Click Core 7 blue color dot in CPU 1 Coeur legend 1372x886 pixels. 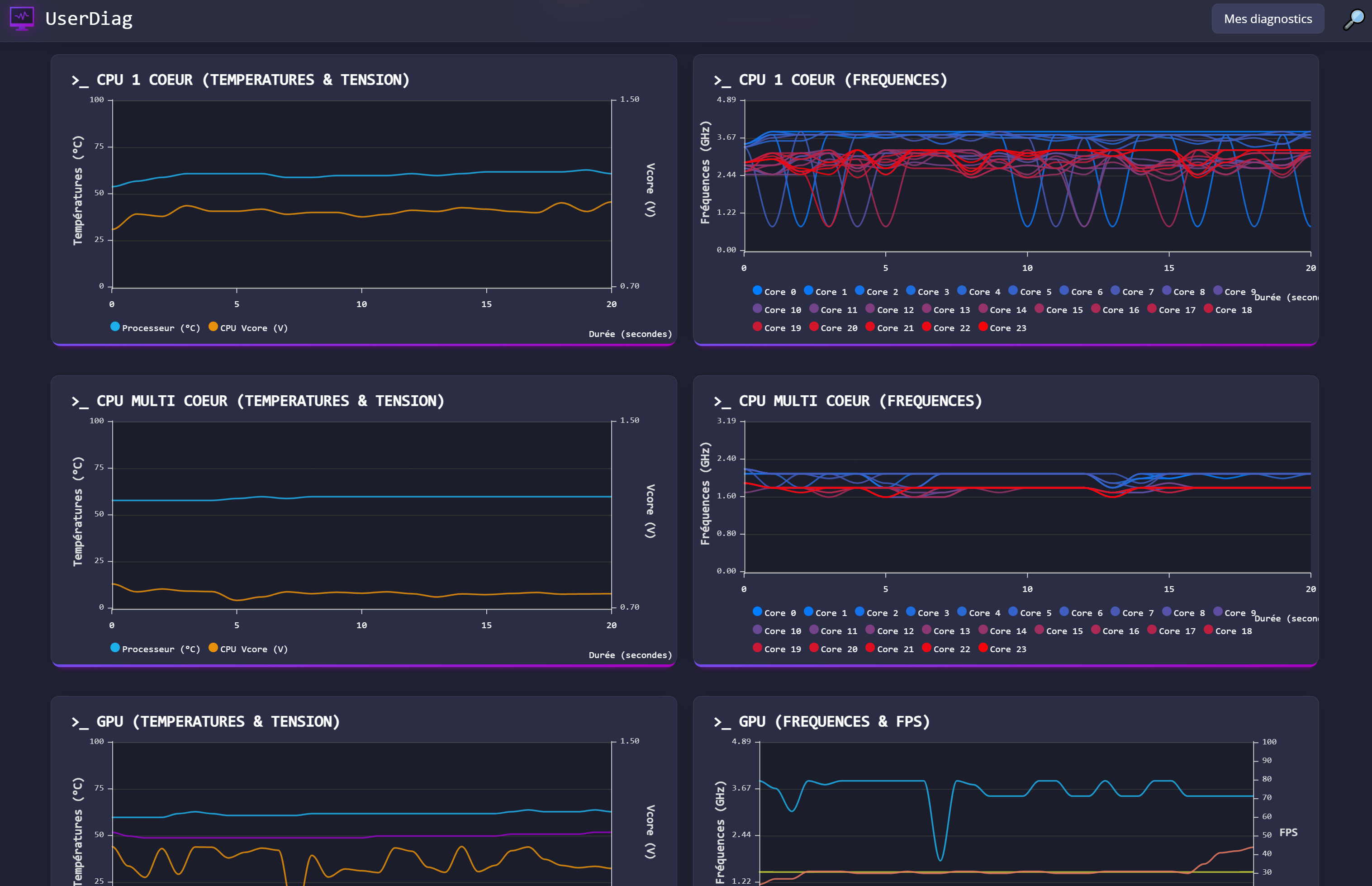1115,290
